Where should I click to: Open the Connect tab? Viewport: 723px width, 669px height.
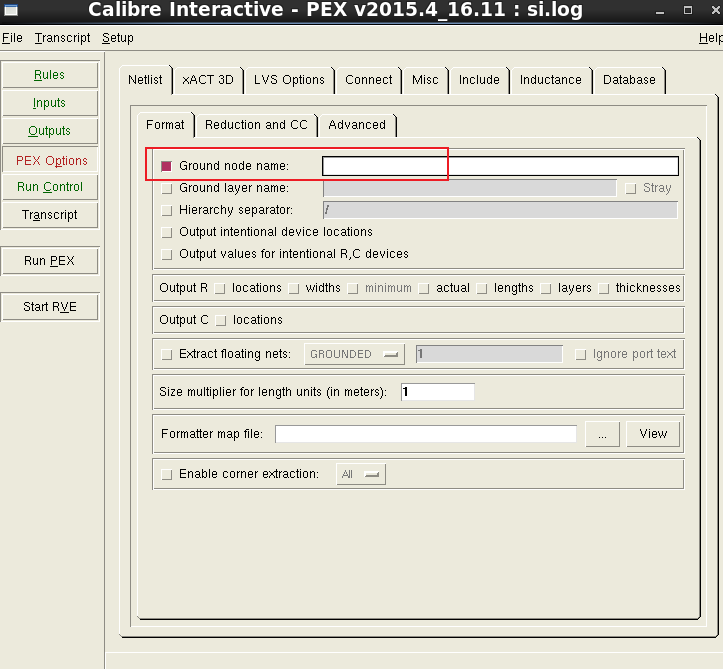click(x=368, y=80)
